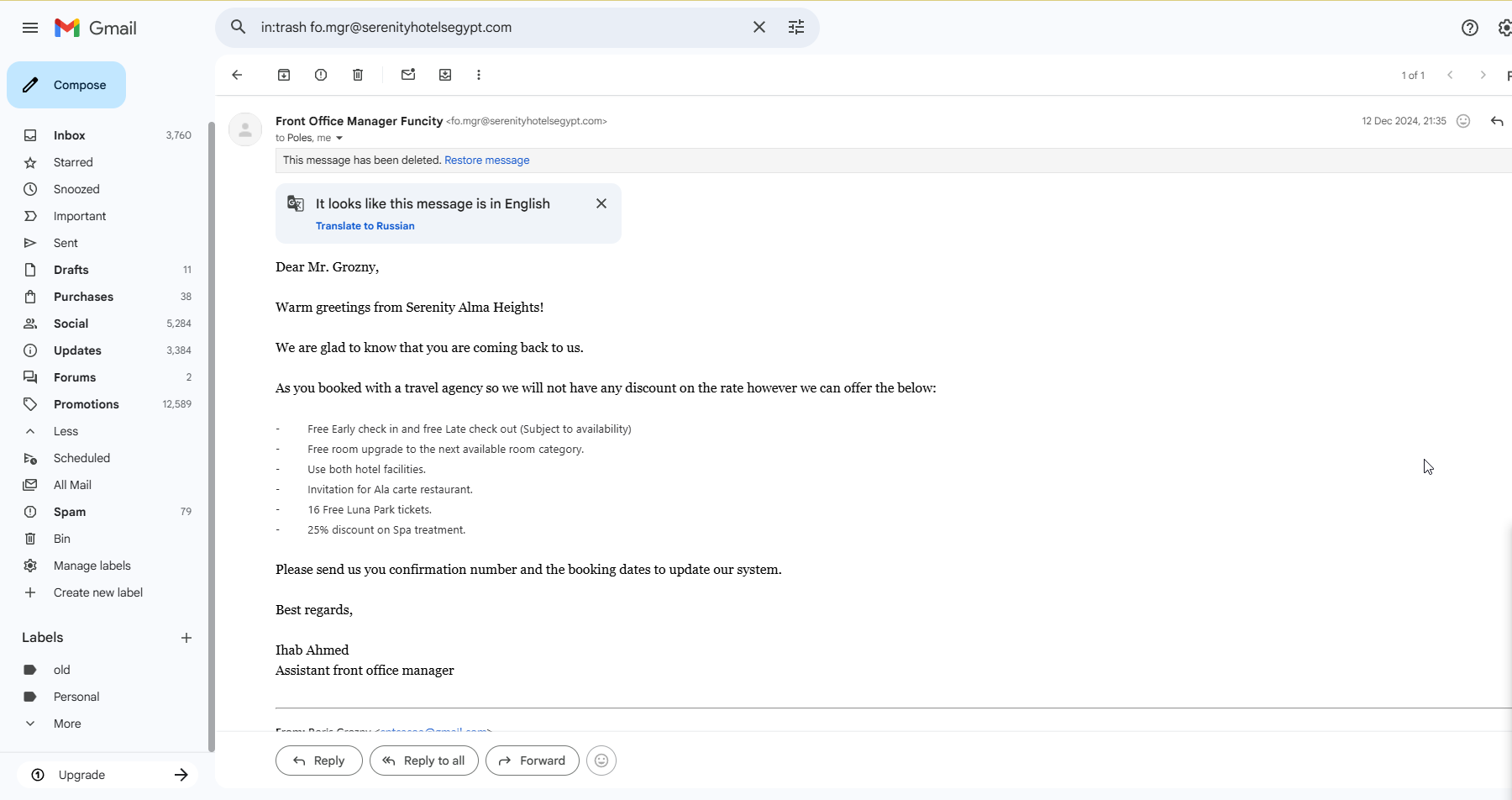The width and height of the screenshot is (1512, 800).
Task: Go to the Spam folder
Action: point(70,512)
